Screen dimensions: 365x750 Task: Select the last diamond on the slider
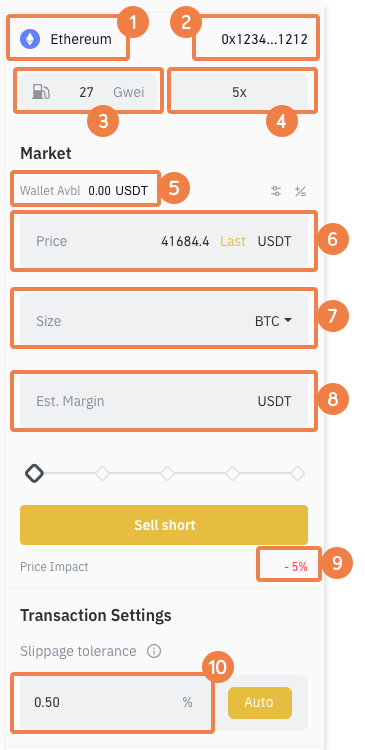[298, 474]
